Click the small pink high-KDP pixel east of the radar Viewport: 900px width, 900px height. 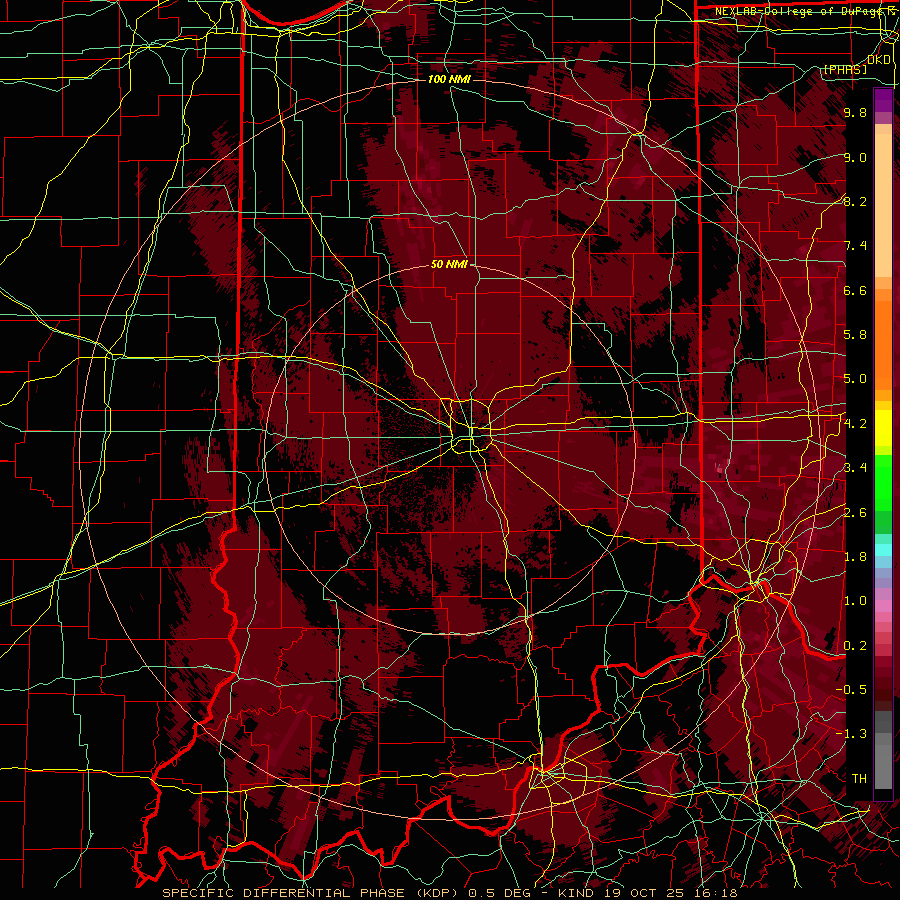tap(720, 469)
